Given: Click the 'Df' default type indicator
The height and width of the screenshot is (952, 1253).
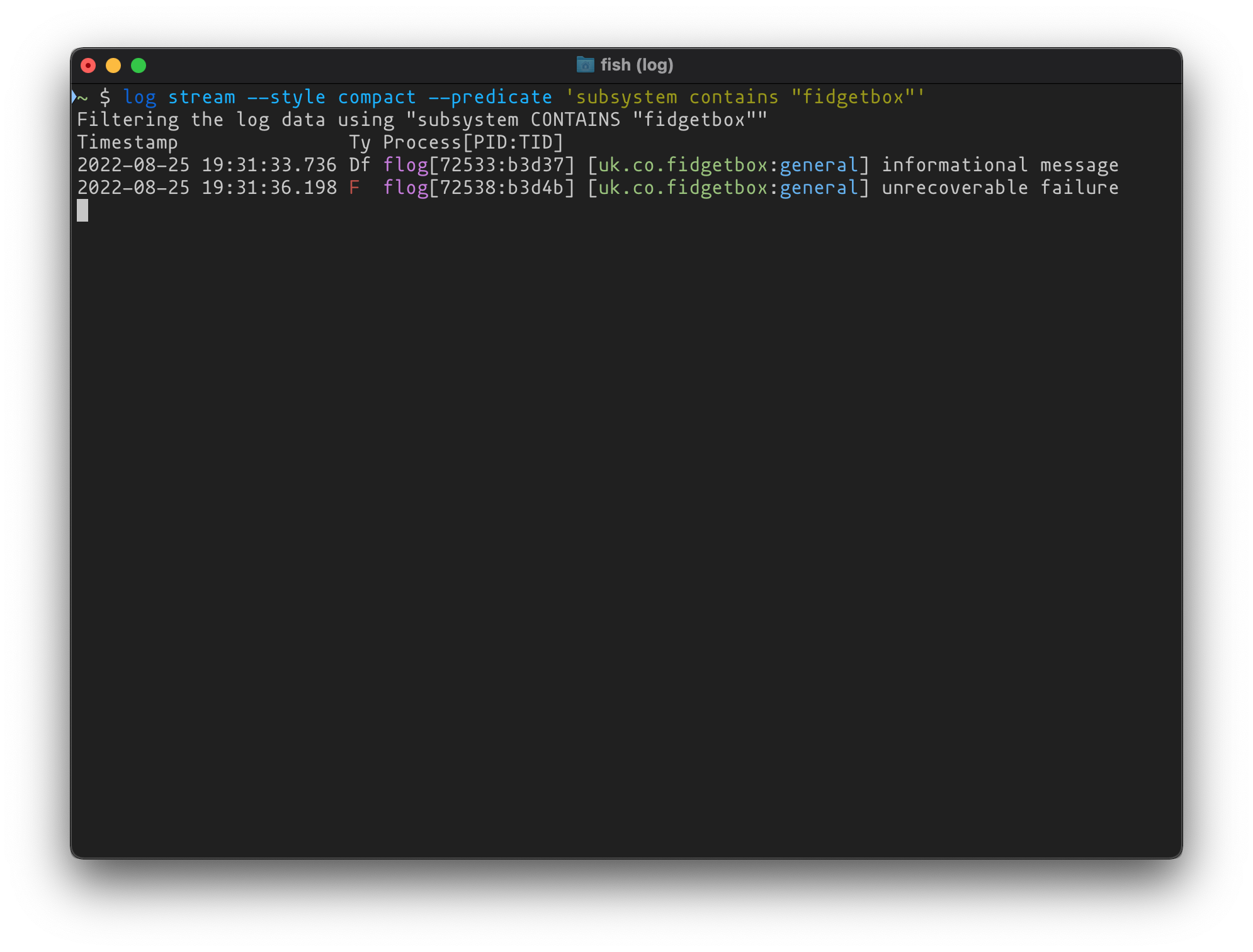Looking at the screenshot, I should (360, 165).
